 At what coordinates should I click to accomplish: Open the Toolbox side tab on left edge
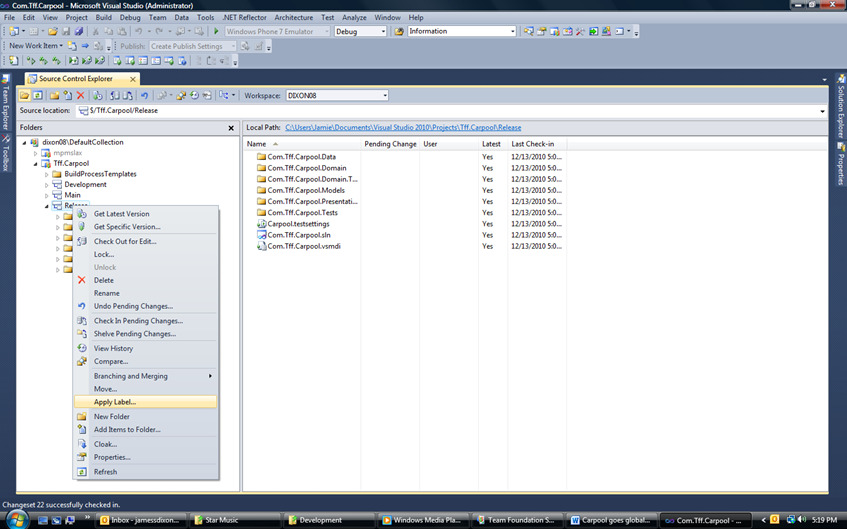coord(5,153)
